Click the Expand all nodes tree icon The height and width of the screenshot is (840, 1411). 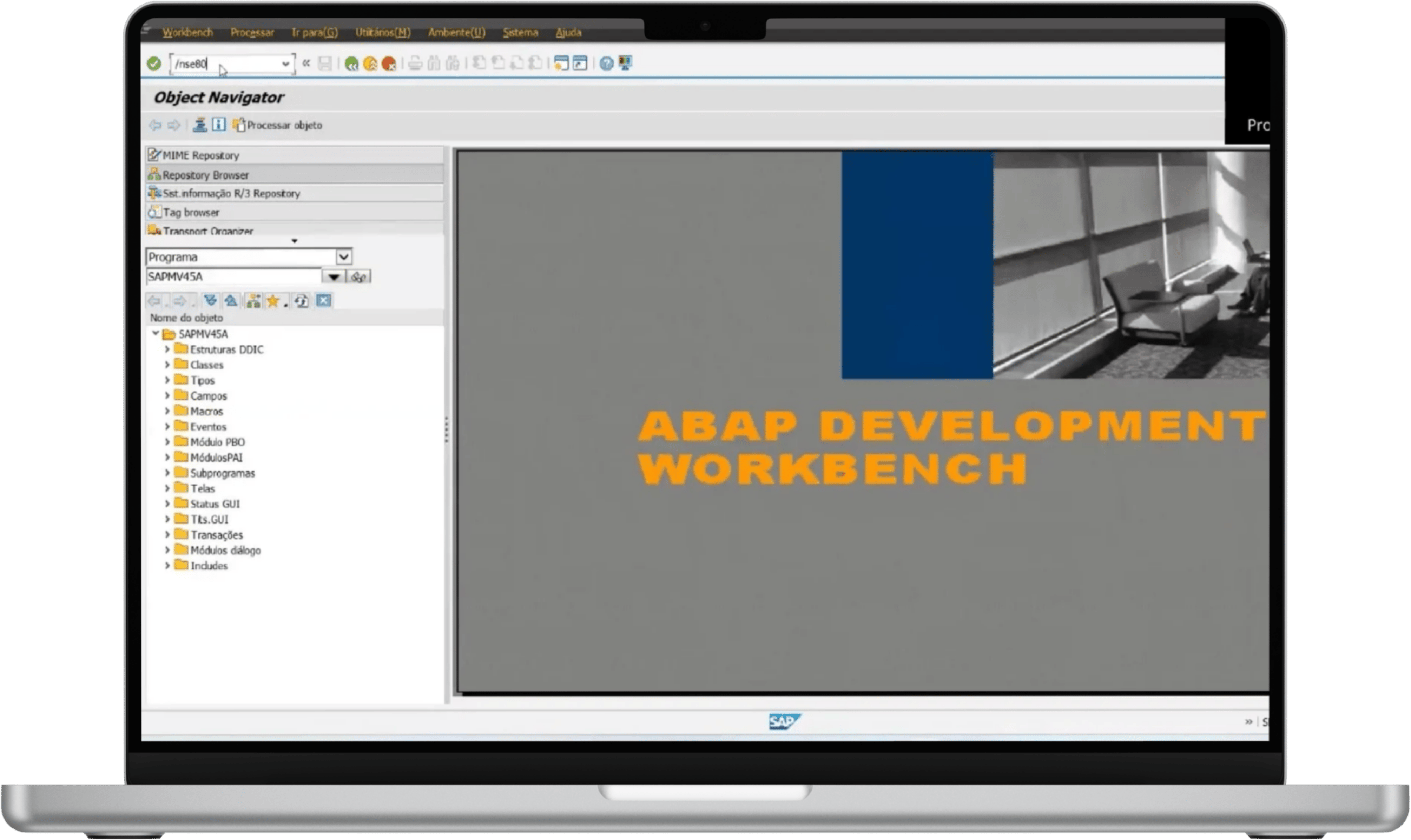211,301
